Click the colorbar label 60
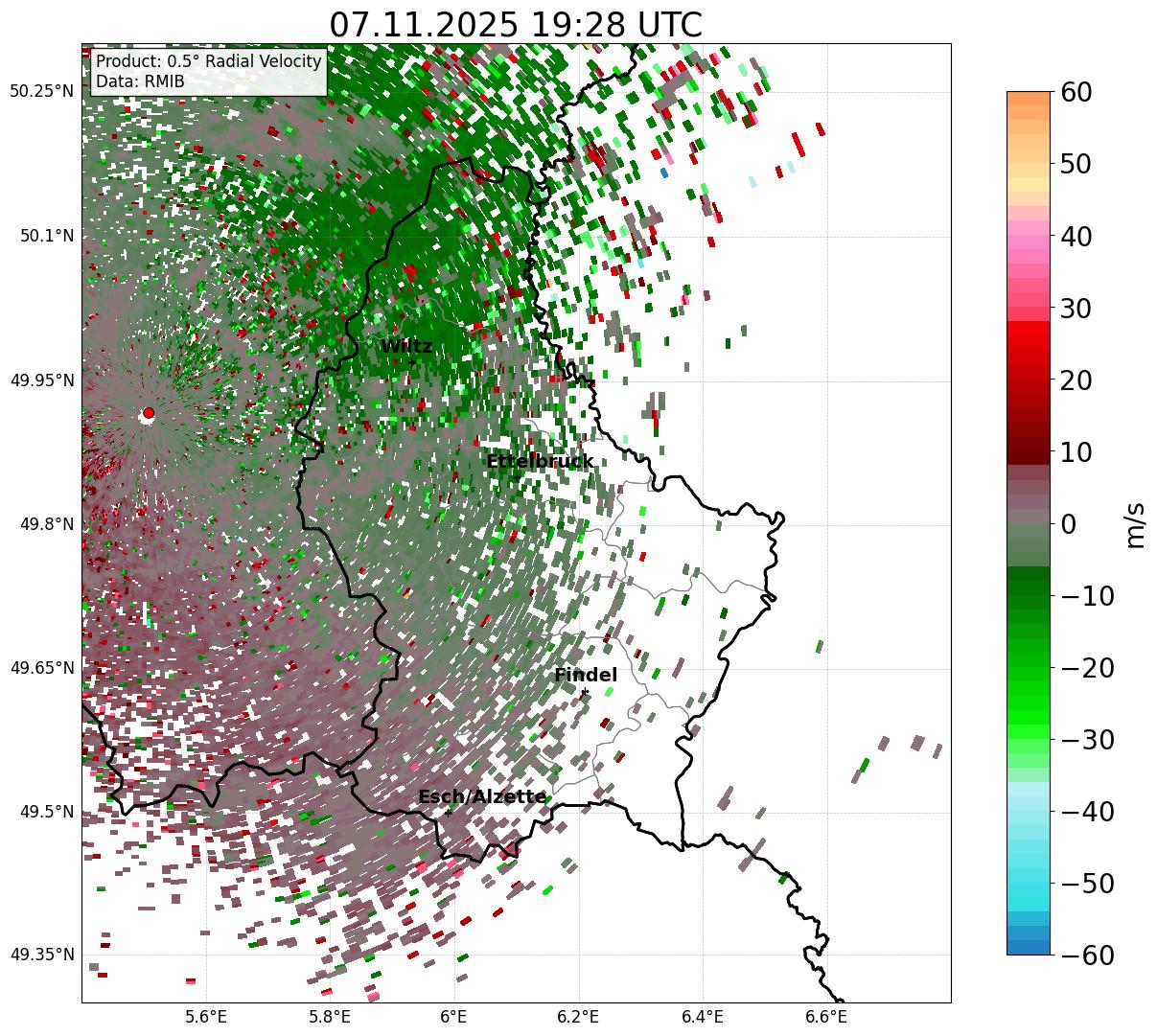Screen dimensions: 1157x1036 click(x=1075, y=92)
